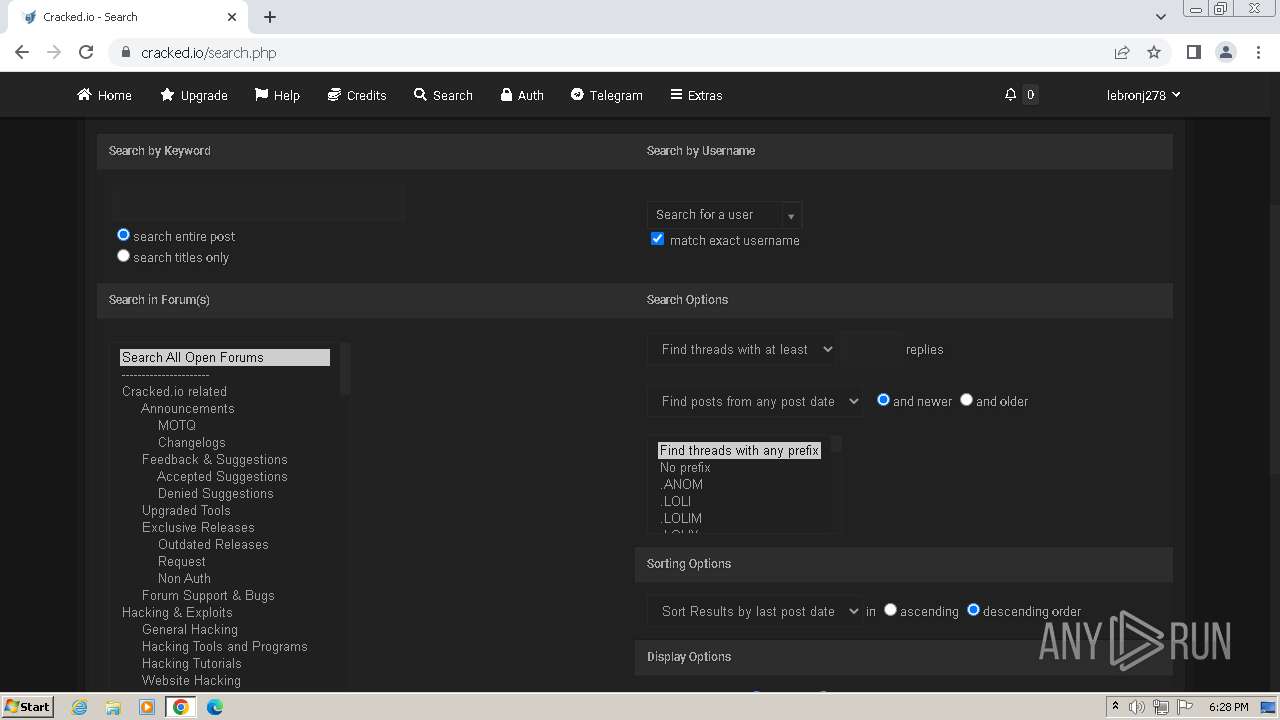This screenshot has width=1280, height=720.
Task: Open Find posts from any post date dropdown
Action: 755,401
